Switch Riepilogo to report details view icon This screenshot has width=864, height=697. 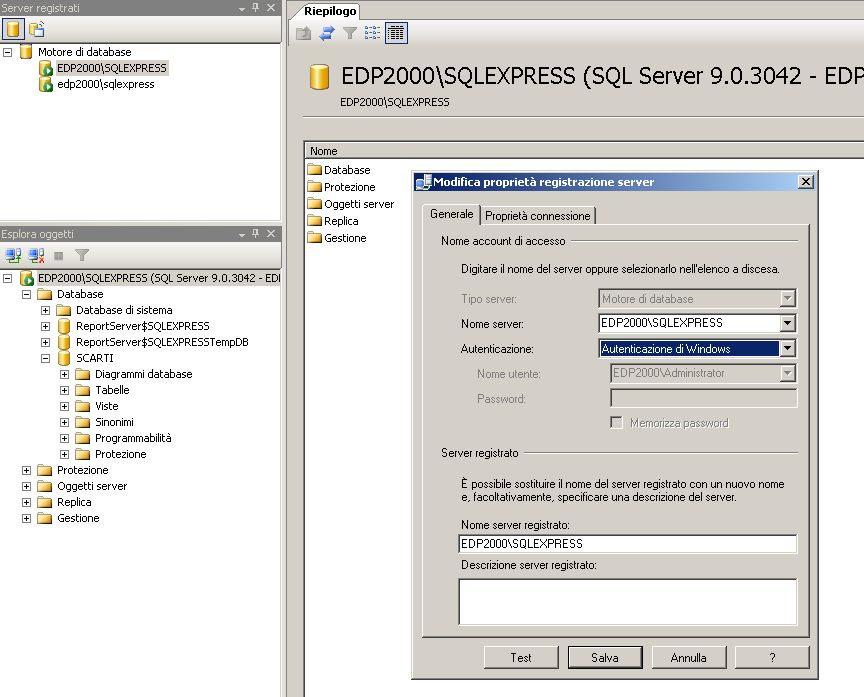(x=396, y=33)
